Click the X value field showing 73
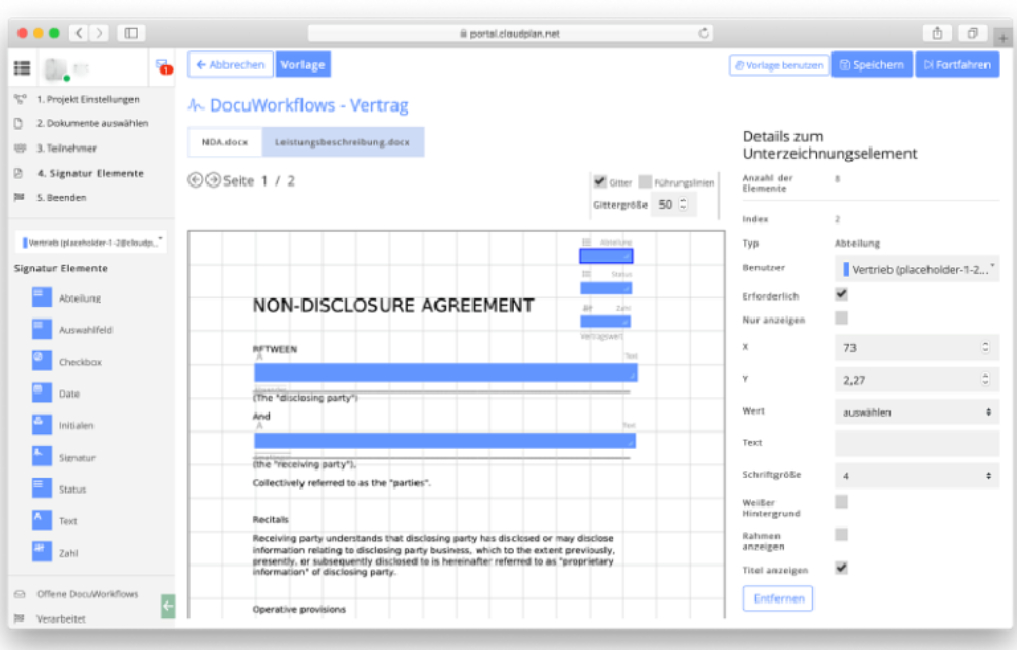 click(x=916, y=348)
